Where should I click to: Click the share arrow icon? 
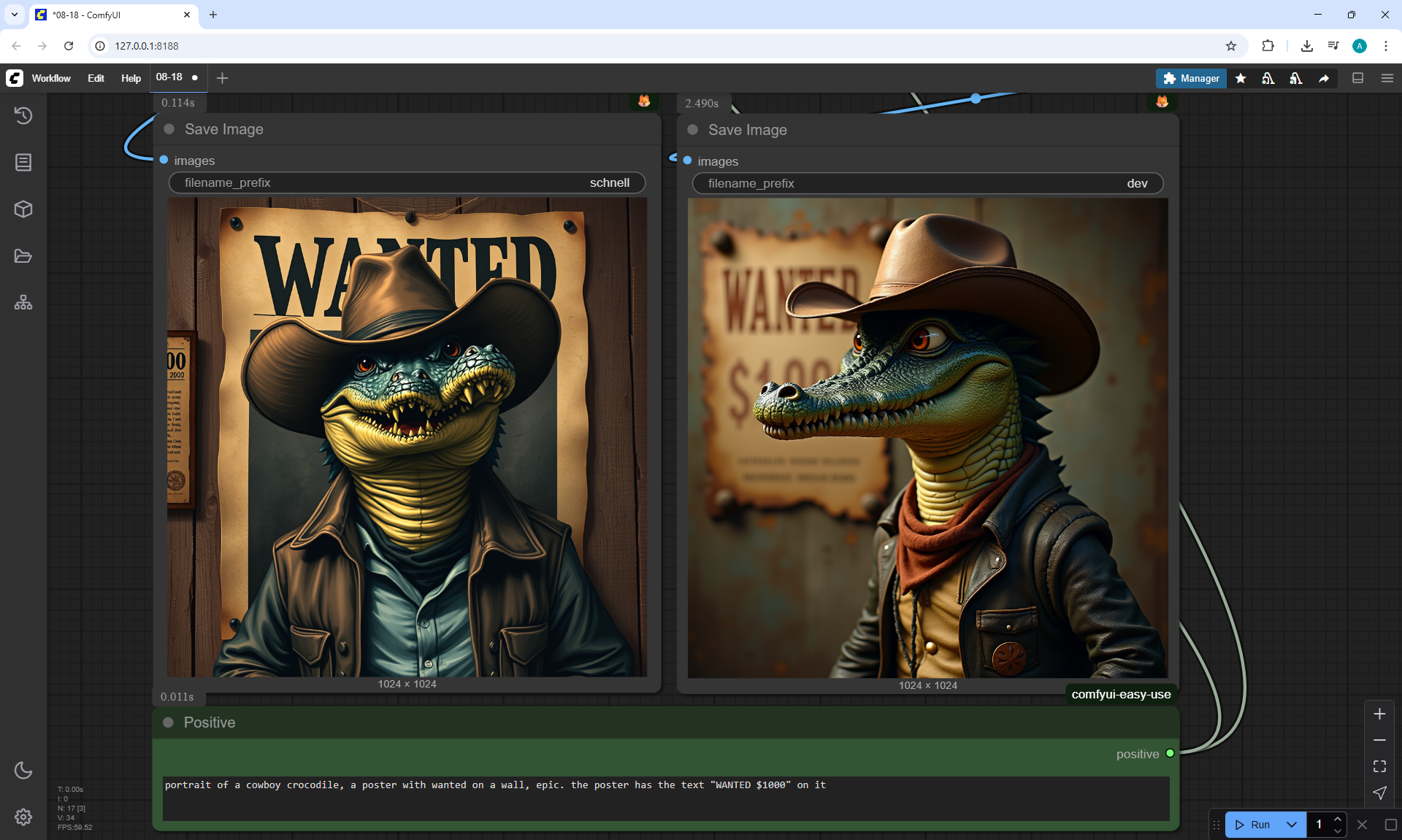pos(1324,78)
